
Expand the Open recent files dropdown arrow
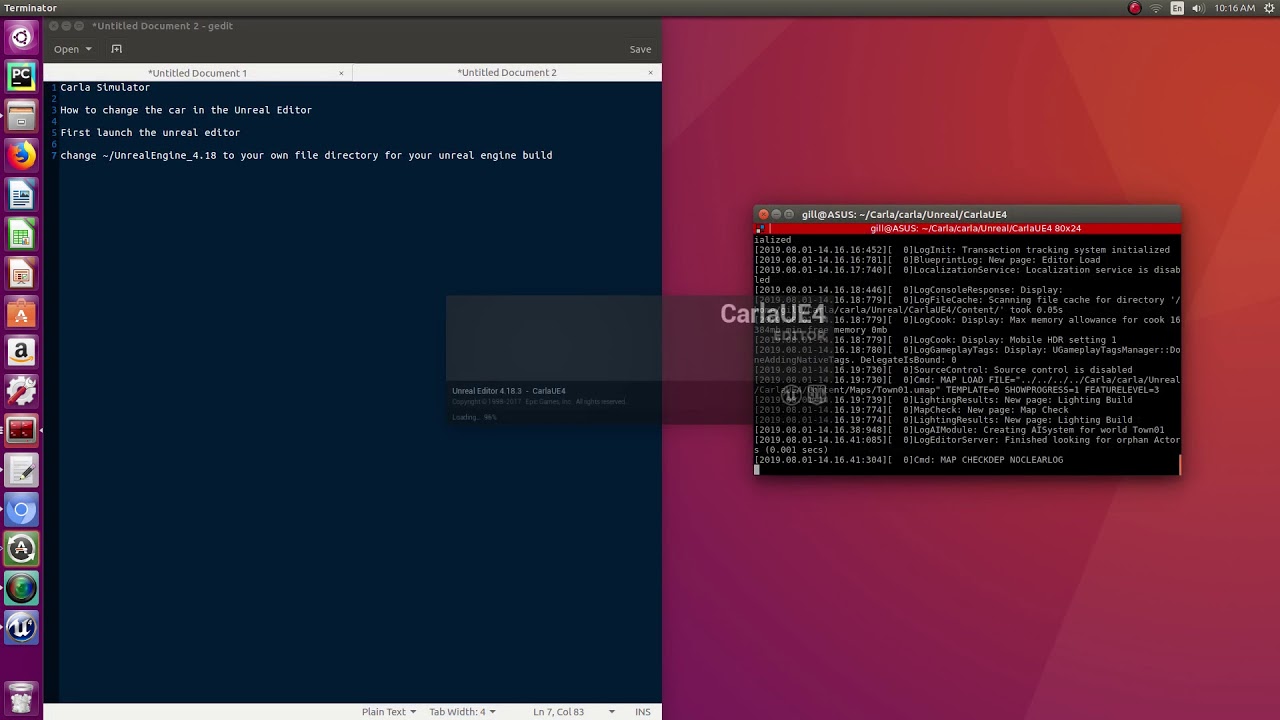tap(88, 49)
